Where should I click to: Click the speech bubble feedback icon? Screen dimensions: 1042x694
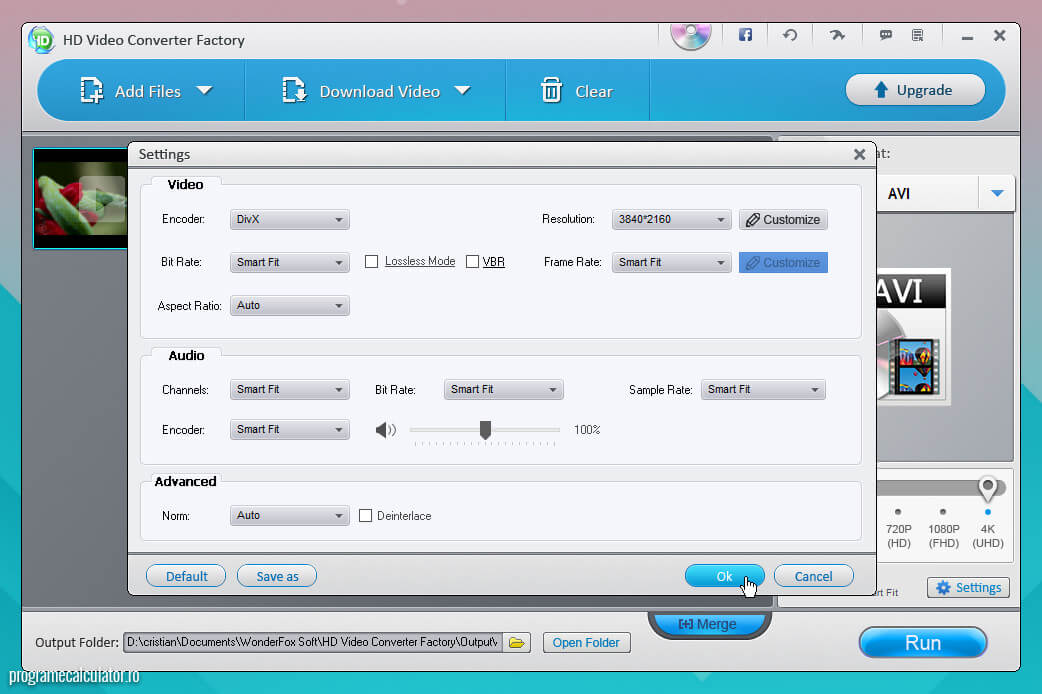point(885,35)
